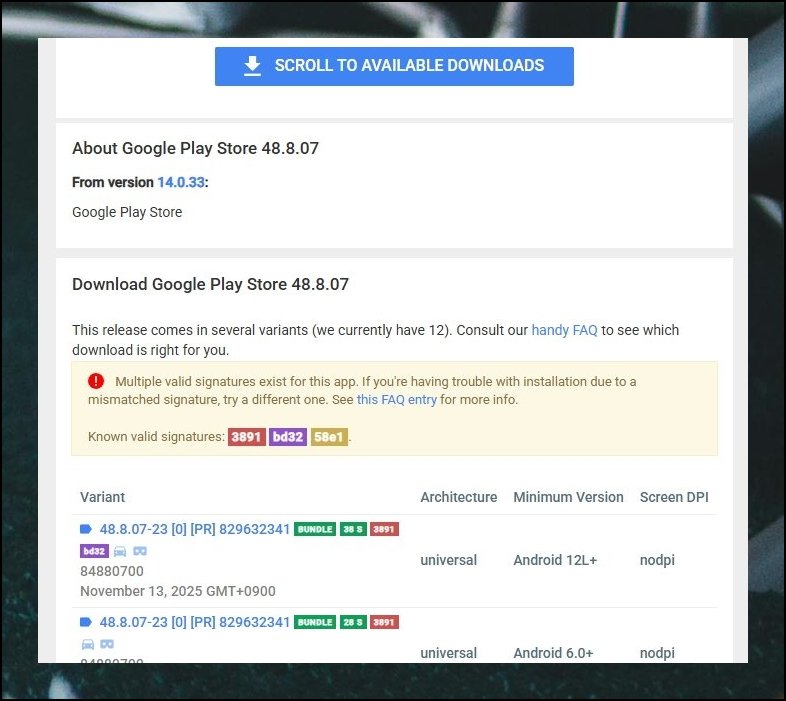Click the 3891 badge in Android 12L+ row
The height and width of the screenshot is (701, 786).
[384, 529]
